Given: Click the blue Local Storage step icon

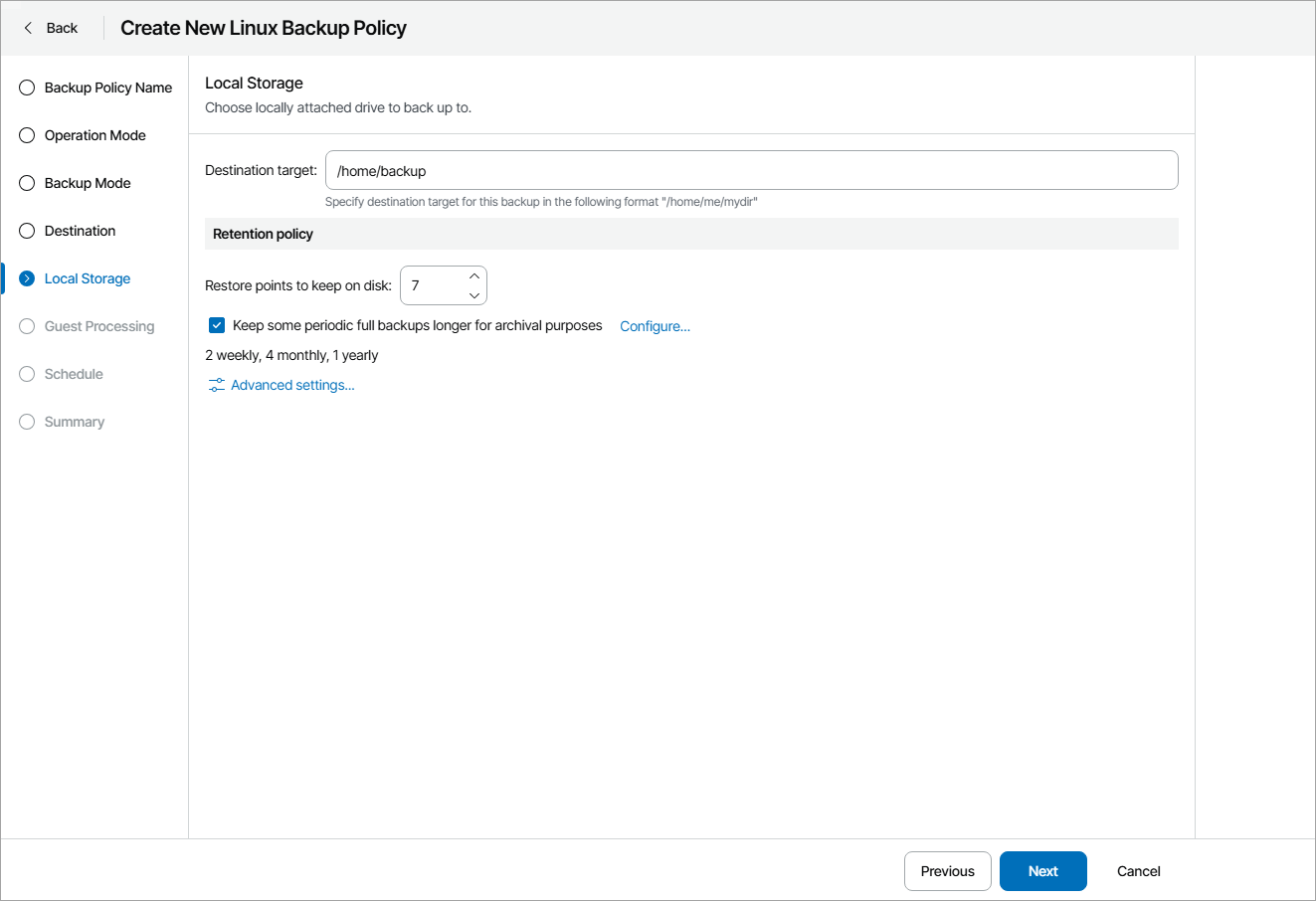Looking at the screenshot, I should (x=26, y=278).
